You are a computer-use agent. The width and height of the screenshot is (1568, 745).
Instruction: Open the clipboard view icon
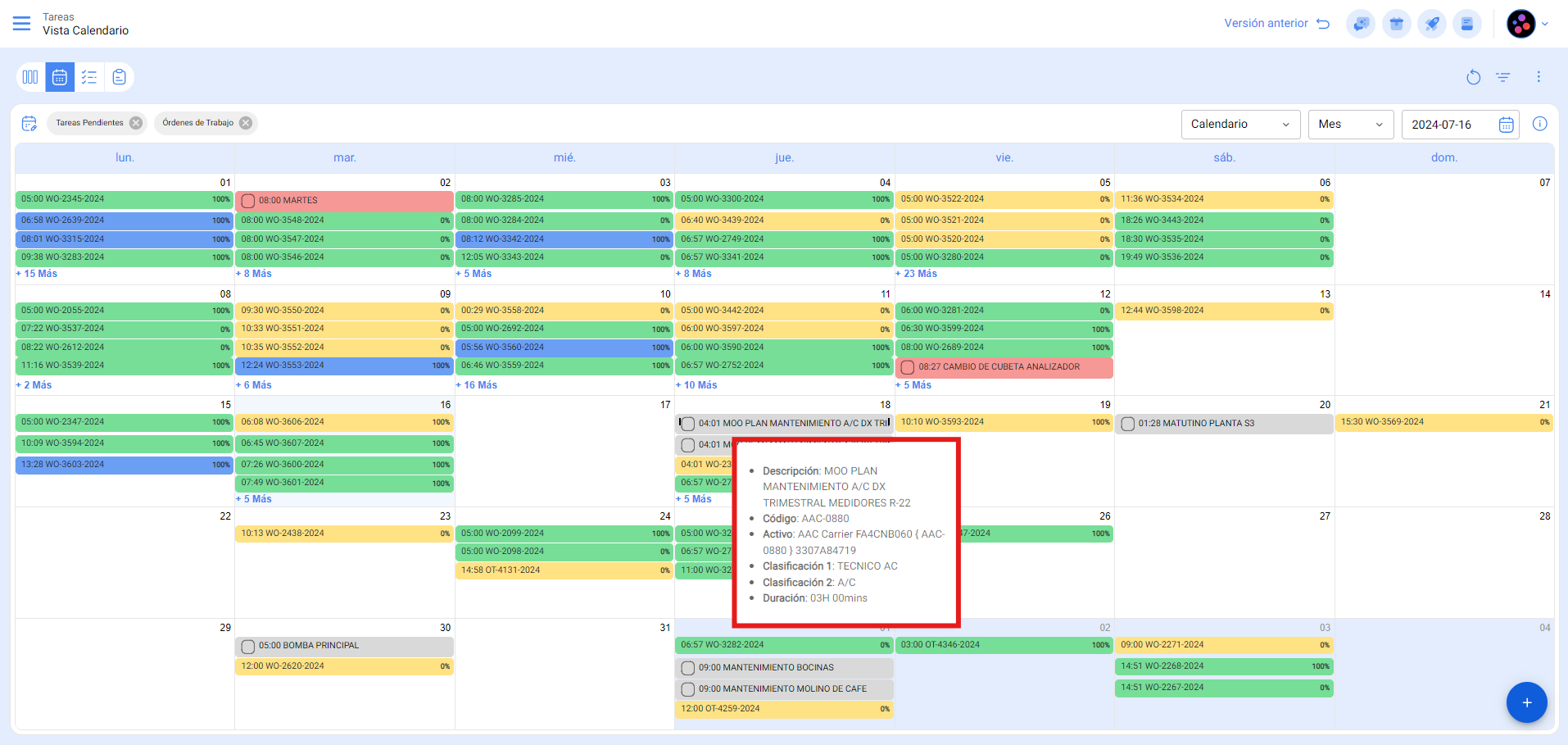pyautogui.click(x=120, y=77)
